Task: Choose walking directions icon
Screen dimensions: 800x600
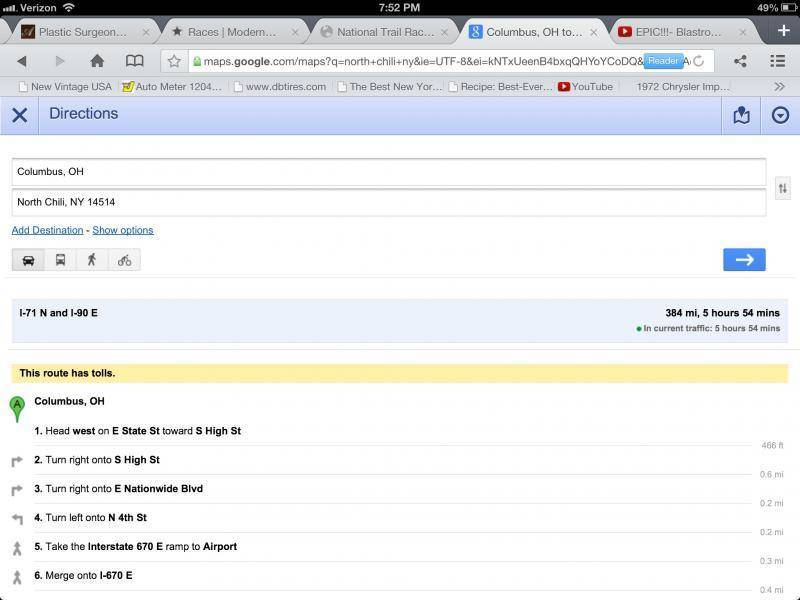Action: [92, 260]
